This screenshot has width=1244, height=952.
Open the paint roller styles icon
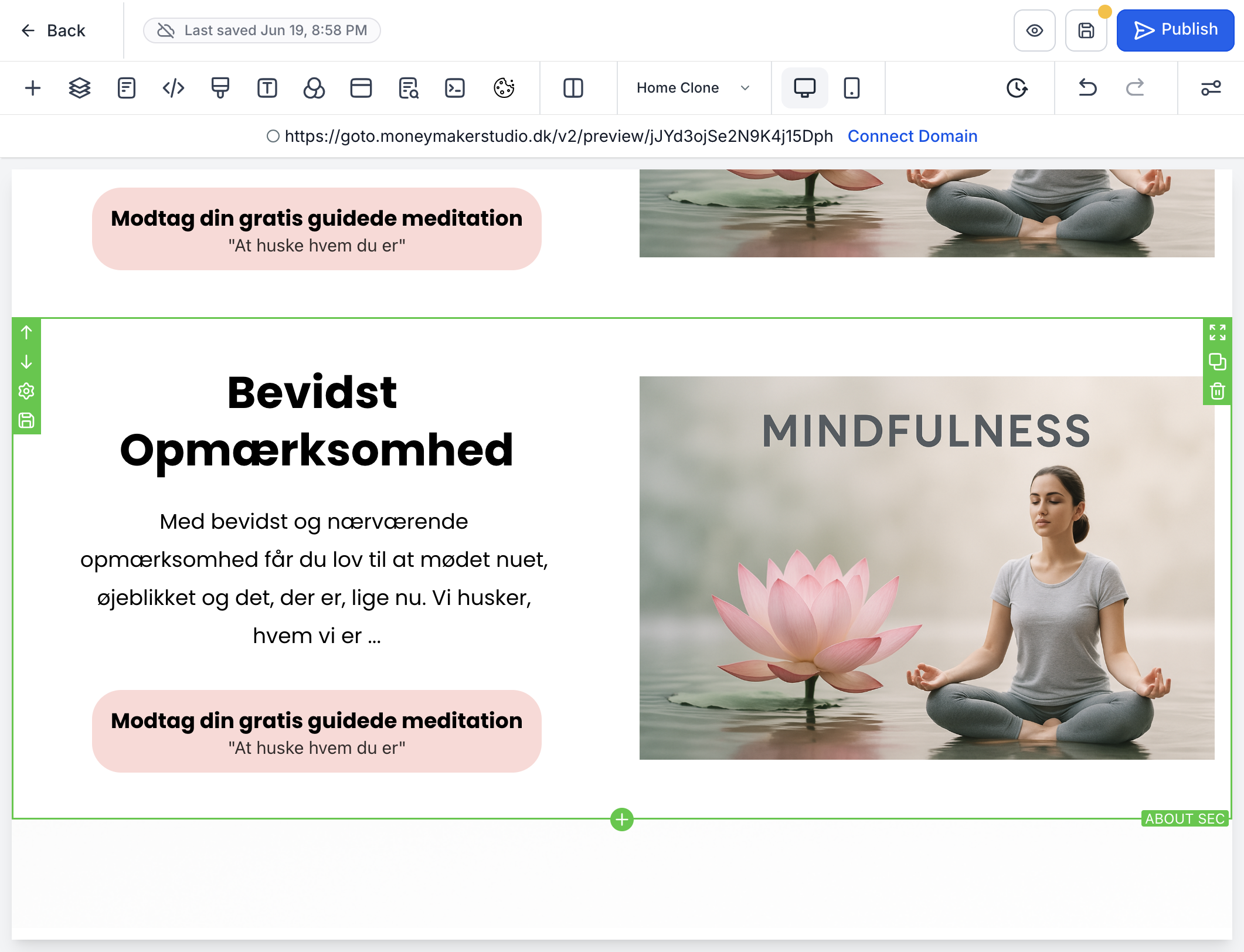coord(220,88)
